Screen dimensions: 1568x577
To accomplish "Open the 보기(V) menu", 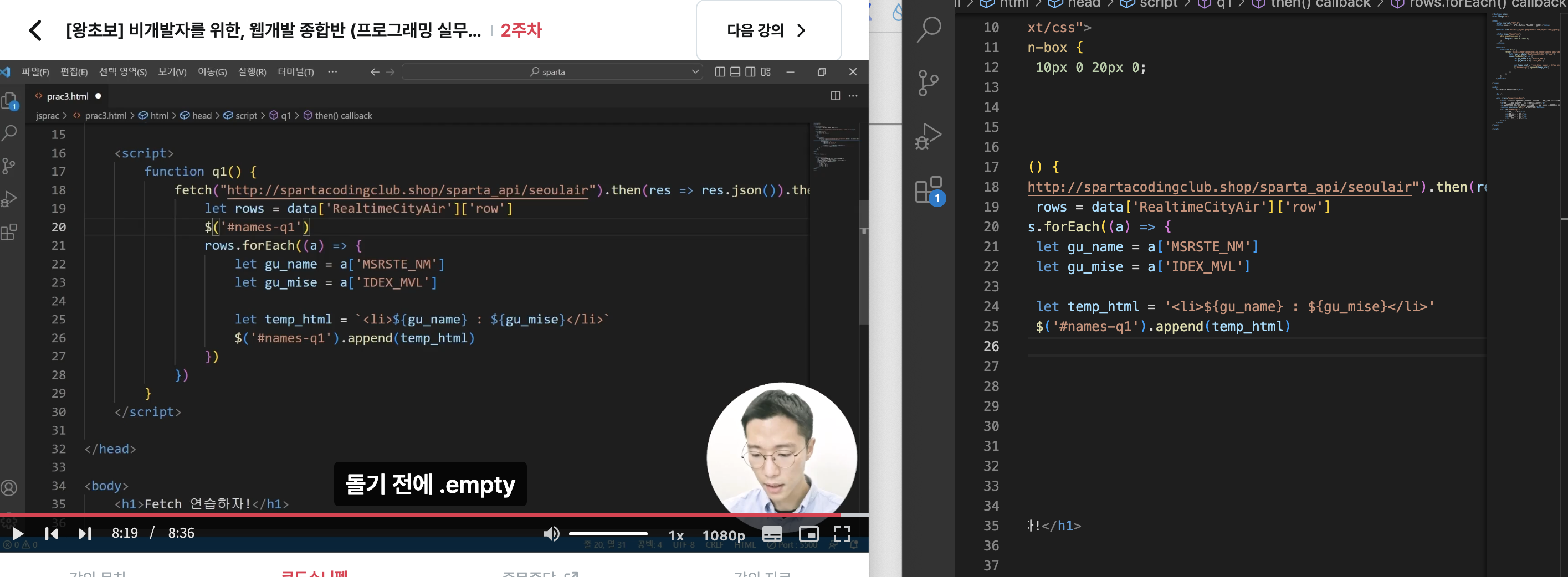I will tap(172, 72).
